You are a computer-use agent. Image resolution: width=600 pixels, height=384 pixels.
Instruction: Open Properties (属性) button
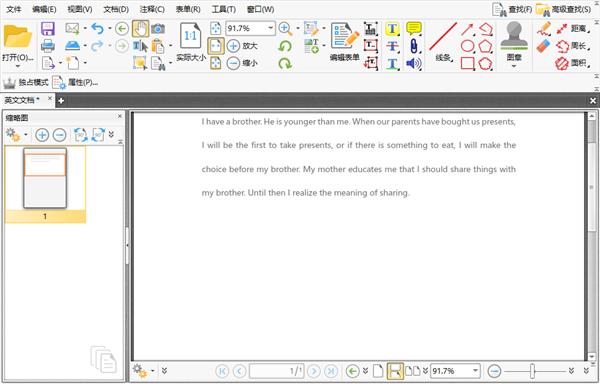(75, 82)
